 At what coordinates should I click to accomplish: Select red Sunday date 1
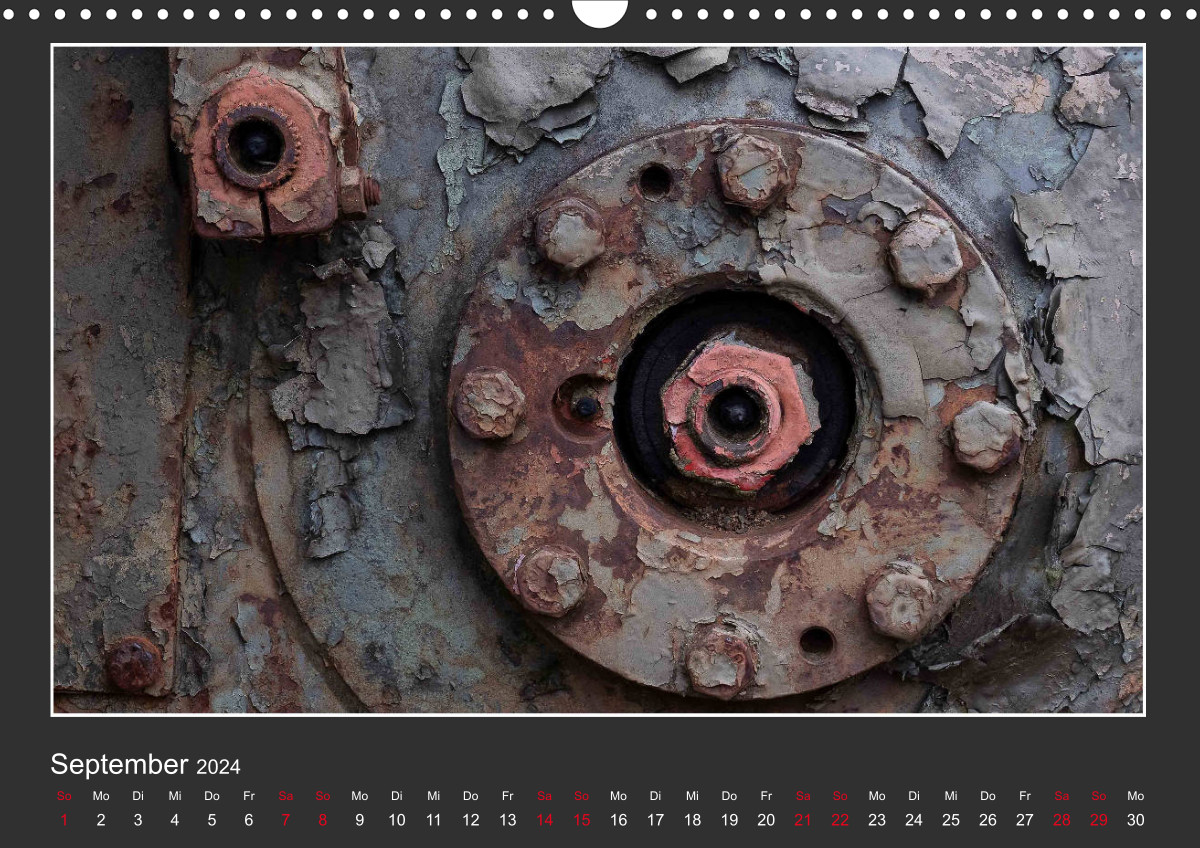[x=64, y=820]
